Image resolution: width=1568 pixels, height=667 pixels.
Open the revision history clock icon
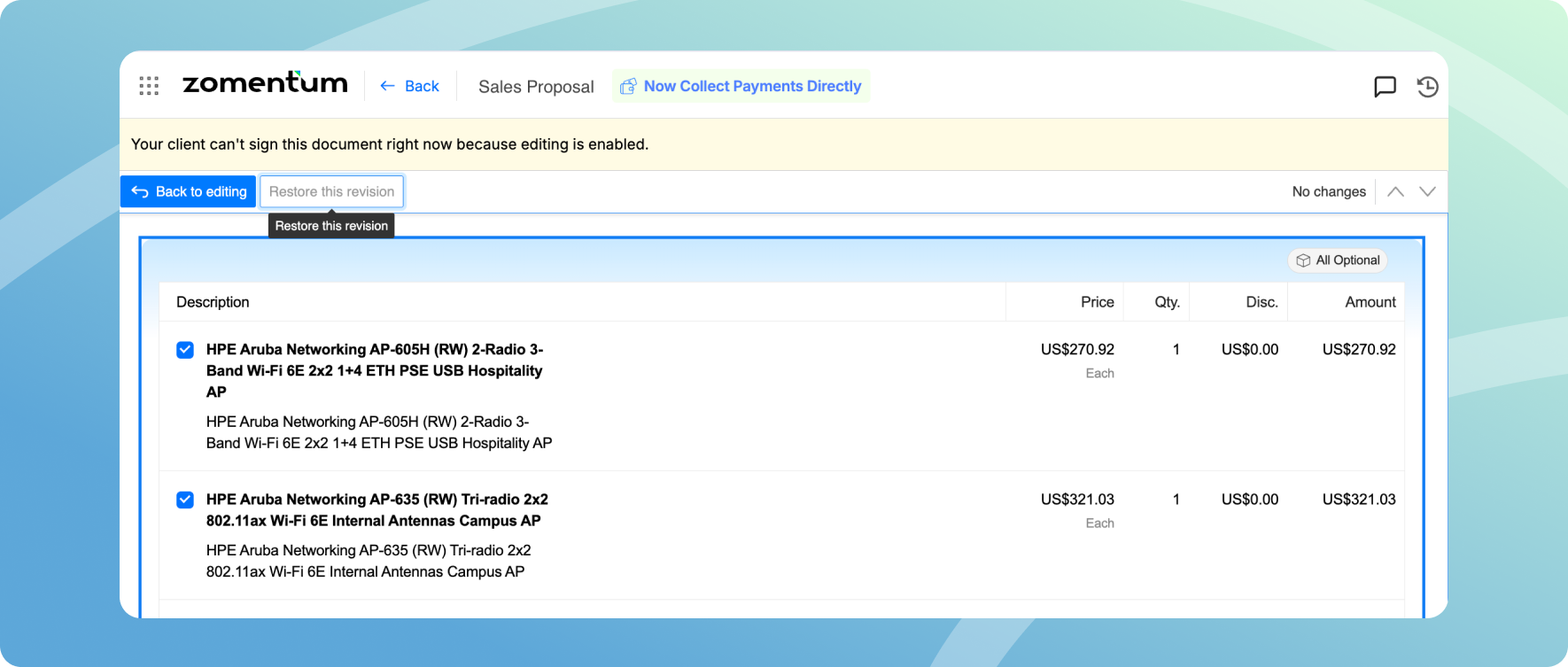pos(1427,86)
